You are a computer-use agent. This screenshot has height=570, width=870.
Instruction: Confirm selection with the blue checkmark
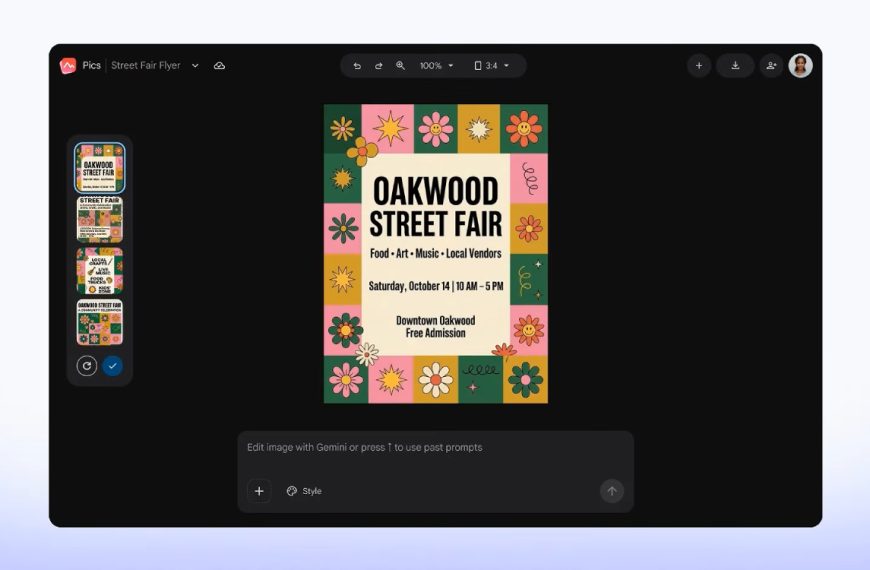[113, 366]
